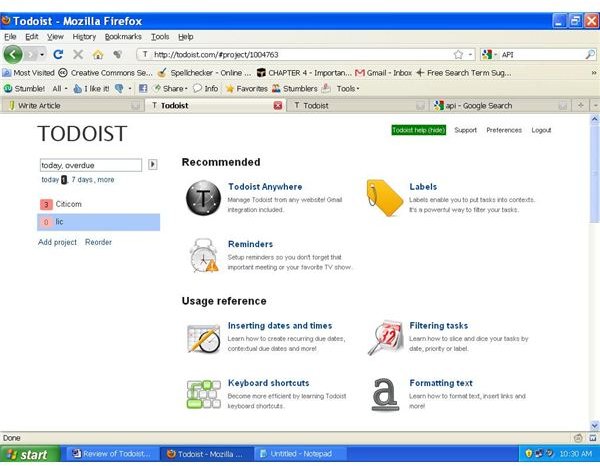Switch to Review of Todoist taskbar item
600x466 pixels.
click(x=113, y=454)
